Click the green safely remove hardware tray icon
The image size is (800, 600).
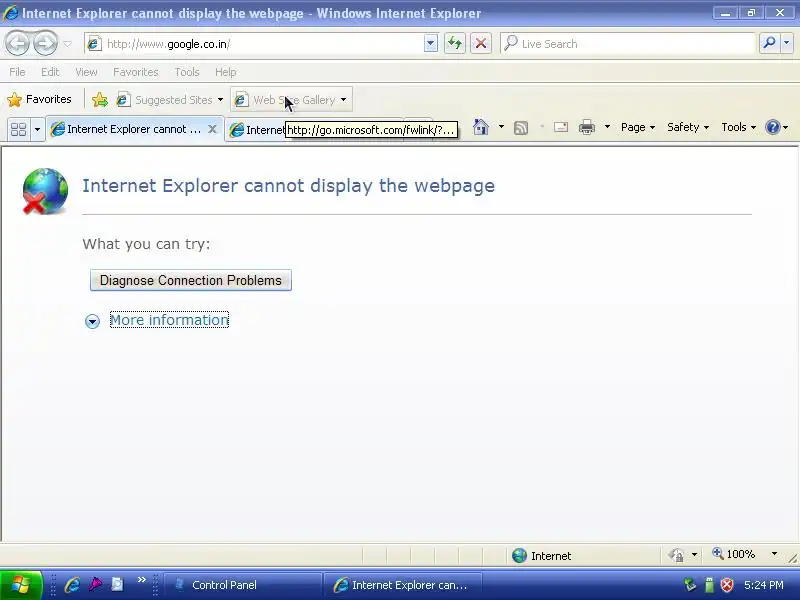(x=709, y=585)
